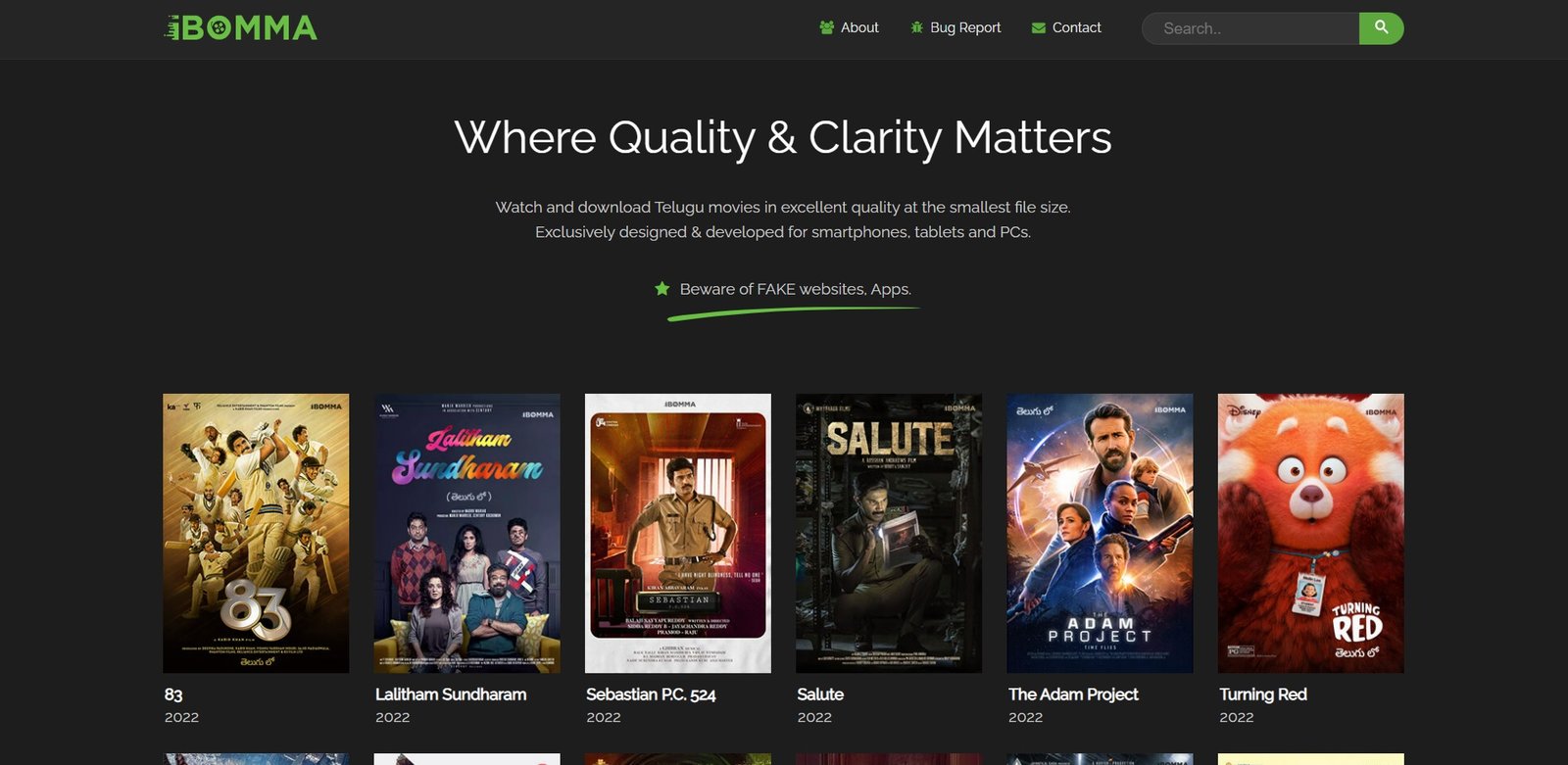
Task: Click the Contact envelope icon
Action: tap(1039, 28)
